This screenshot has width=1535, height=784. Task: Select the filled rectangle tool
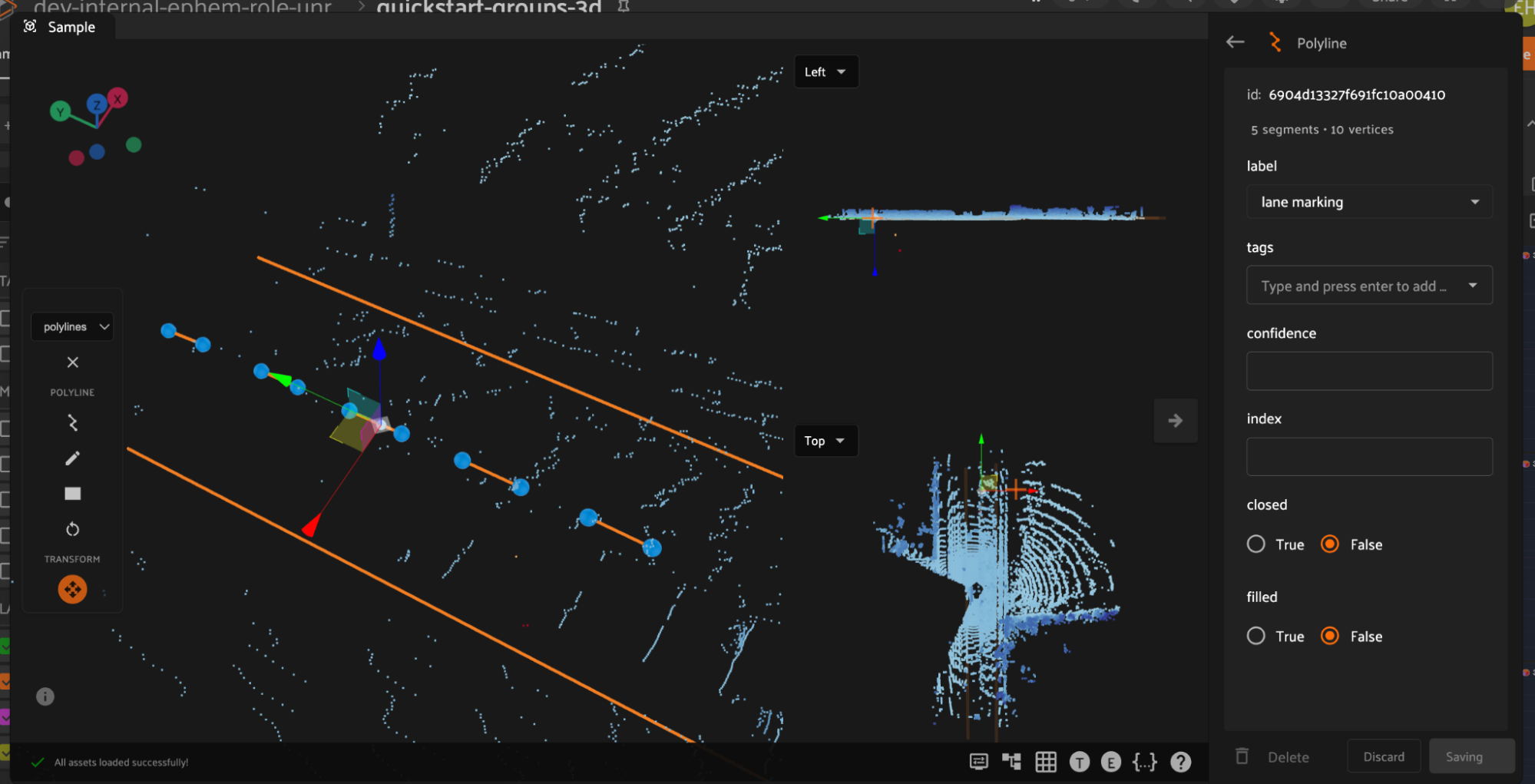(72, 494)
